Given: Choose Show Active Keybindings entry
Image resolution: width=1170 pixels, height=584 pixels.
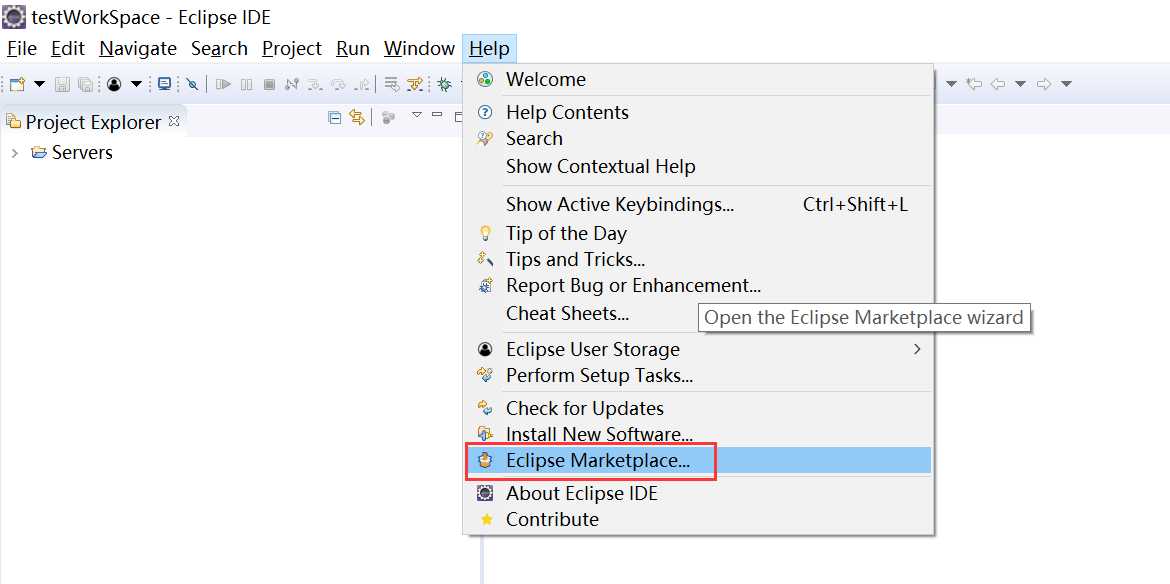Looking at the screenshot, I should (x=698, y=204).
